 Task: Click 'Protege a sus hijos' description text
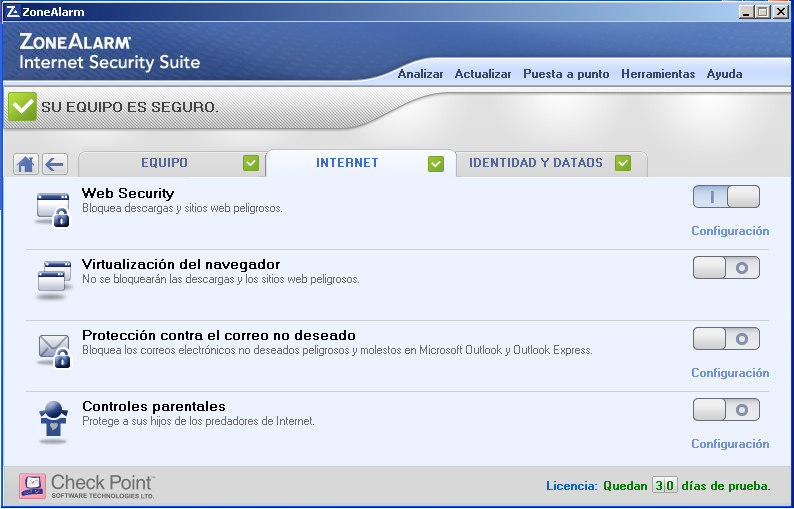198,421
